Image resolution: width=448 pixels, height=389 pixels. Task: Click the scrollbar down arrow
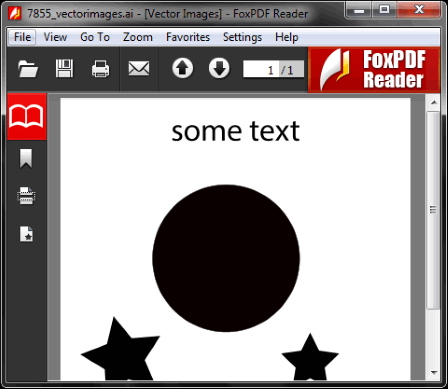(x=434, y=372)
